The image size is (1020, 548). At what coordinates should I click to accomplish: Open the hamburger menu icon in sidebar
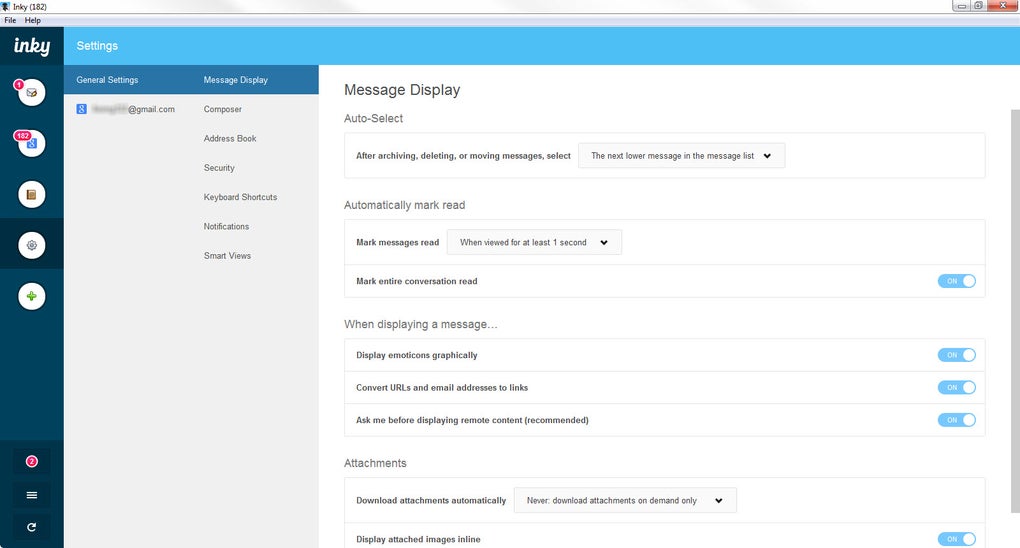[x=32, y=495]
